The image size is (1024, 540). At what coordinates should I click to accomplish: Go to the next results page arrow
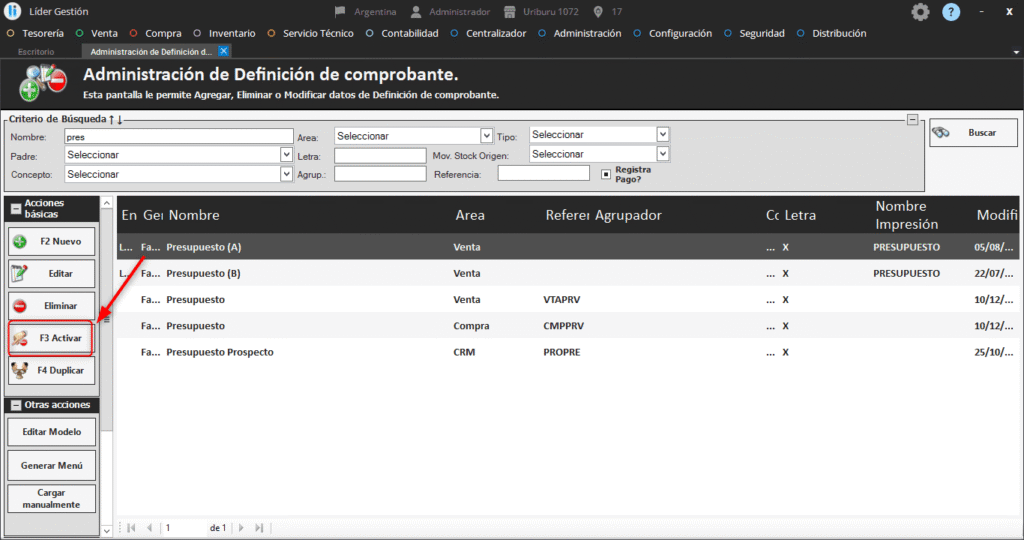pyautogui.click(x=241, y=527)
